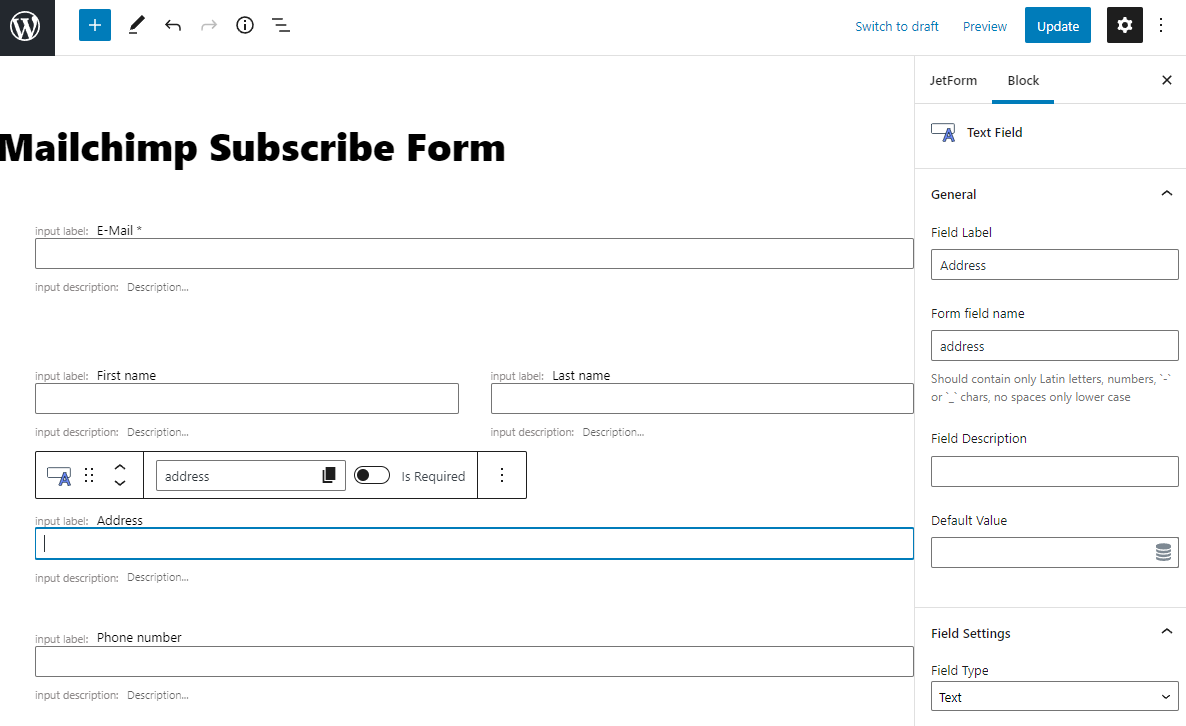Open the List View icon
This screenshot has height=726, width=1186.
click(281, 26)
